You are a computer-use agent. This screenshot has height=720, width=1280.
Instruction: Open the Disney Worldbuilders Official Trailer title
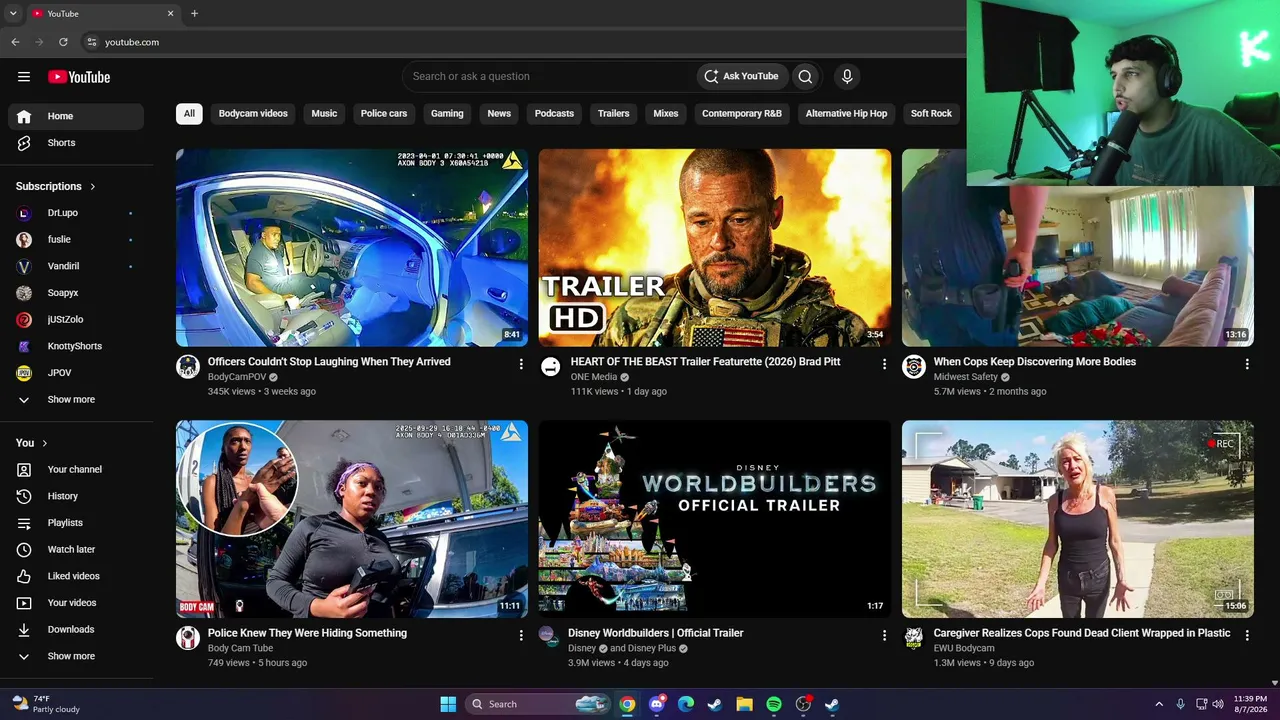coord(656,633)
